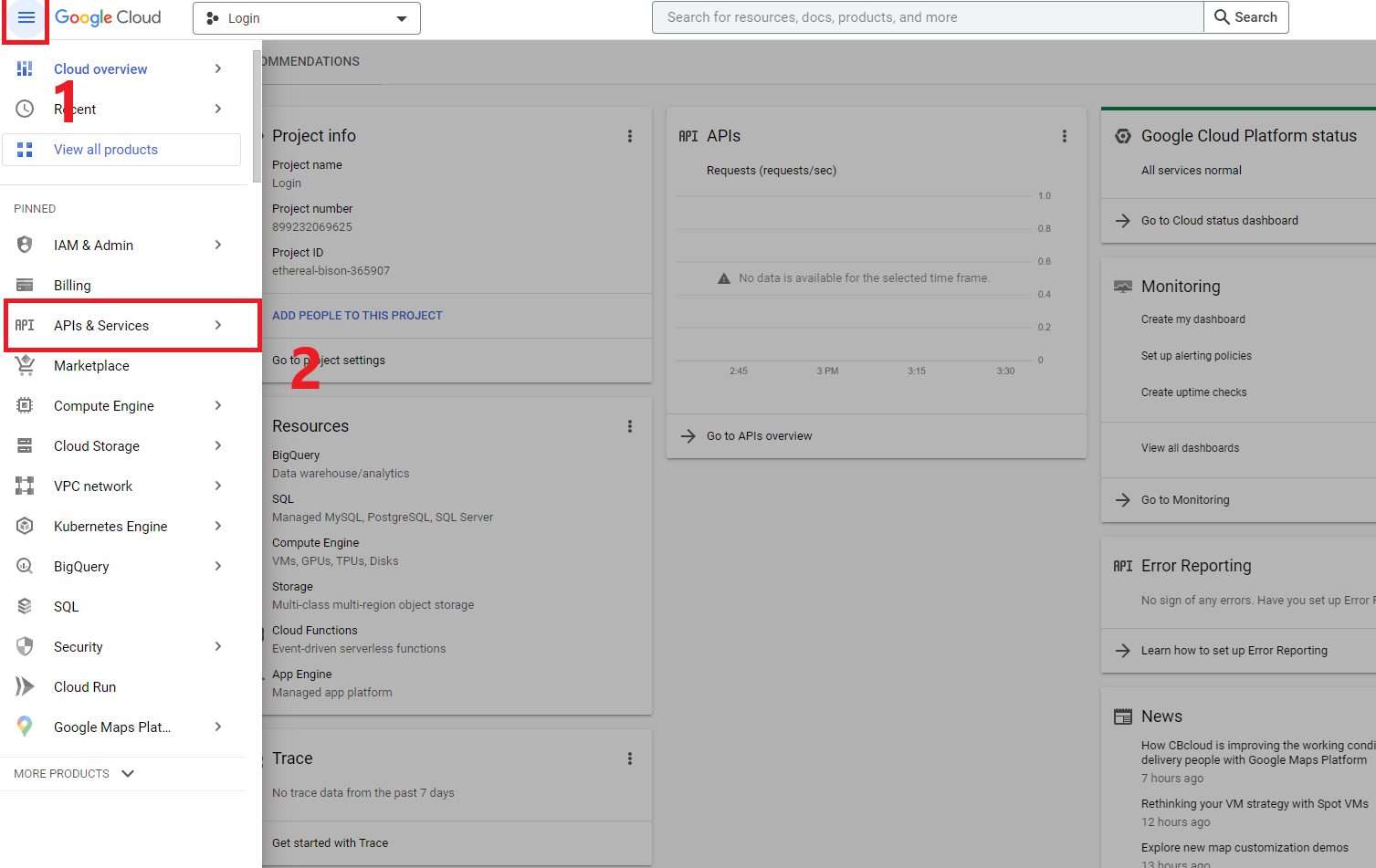
Task: Click the Google Cloud logo
Action: [x=108, y=17]
